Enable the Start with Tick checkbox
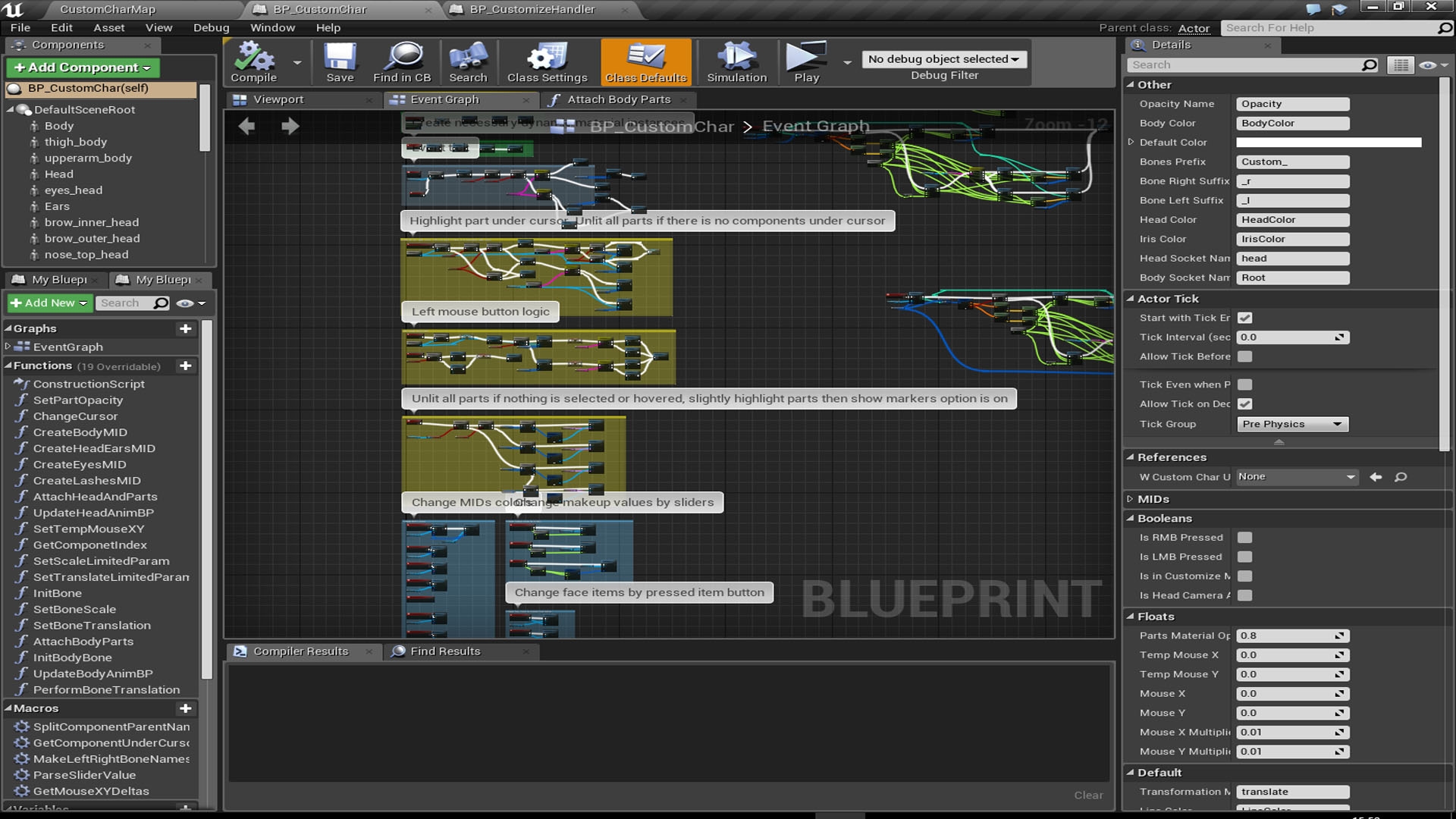1456x819 pixels. [x=1244, y=318]
